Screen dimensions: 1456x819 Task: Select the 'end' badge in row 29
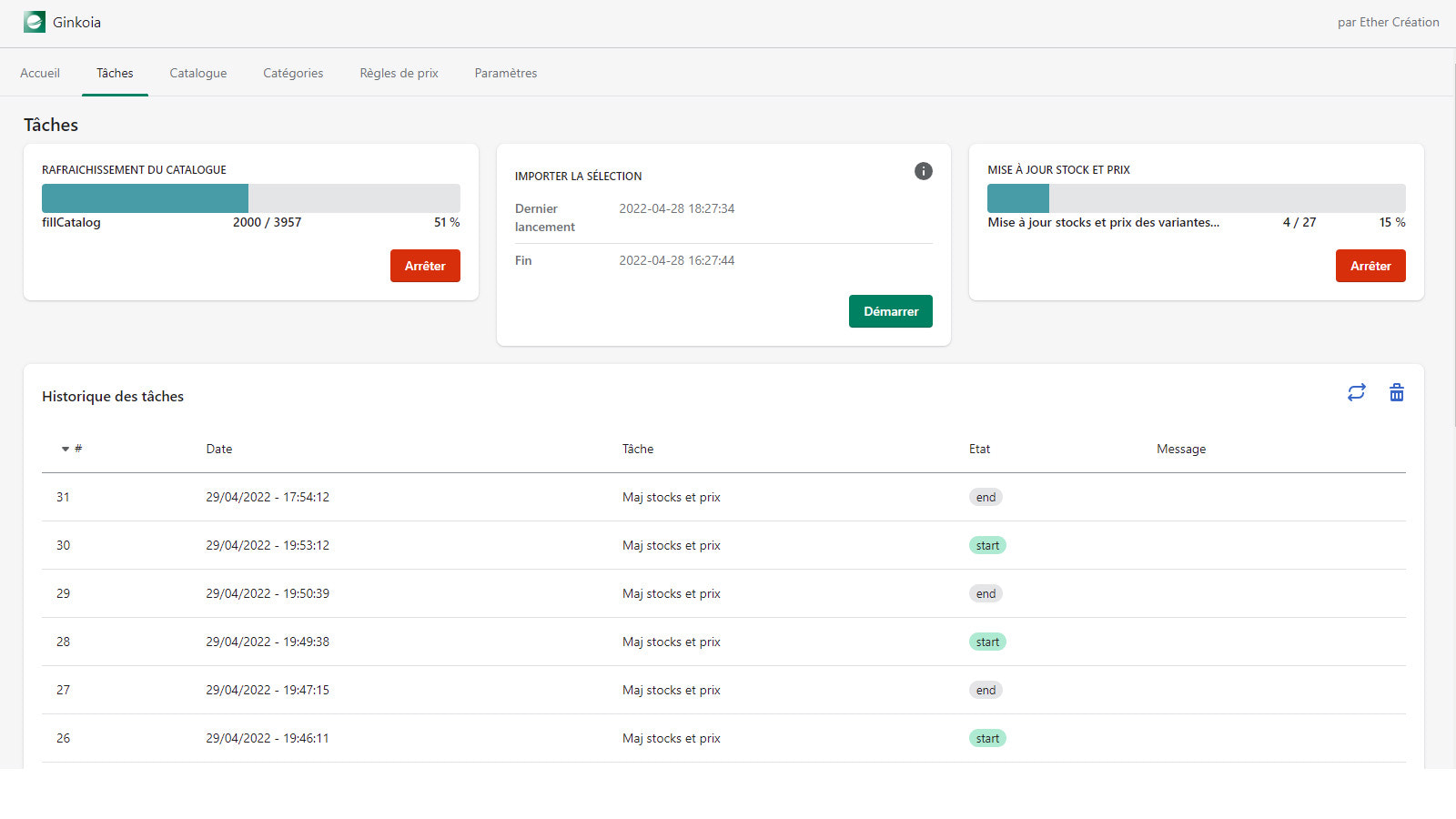click(986, 593)
